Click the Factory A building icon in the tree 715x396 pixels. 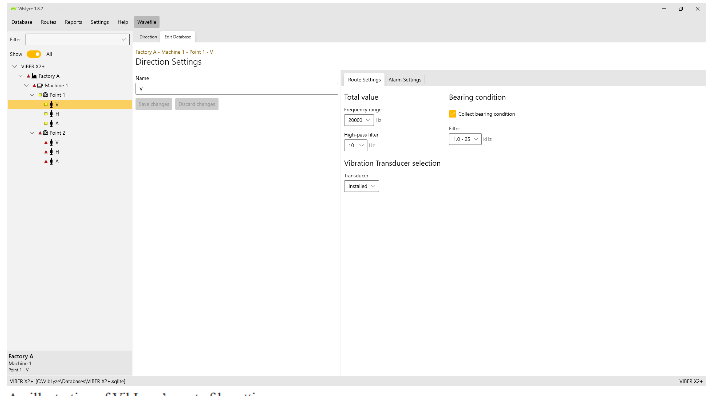click(x=34, y=76)
